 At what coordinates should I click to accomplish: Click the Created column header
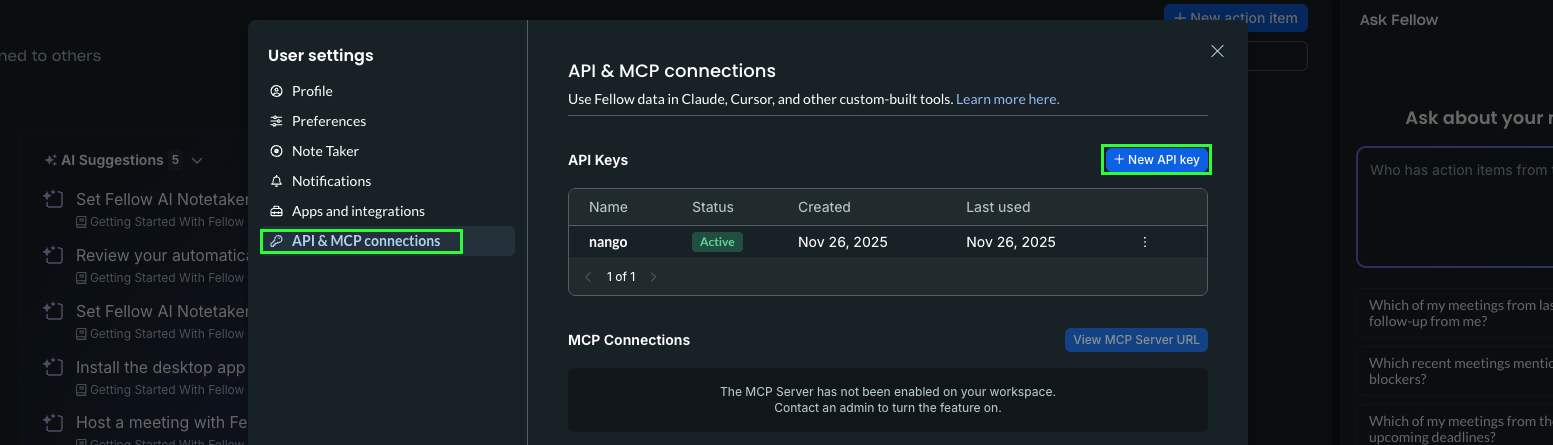tap(824, 207)
